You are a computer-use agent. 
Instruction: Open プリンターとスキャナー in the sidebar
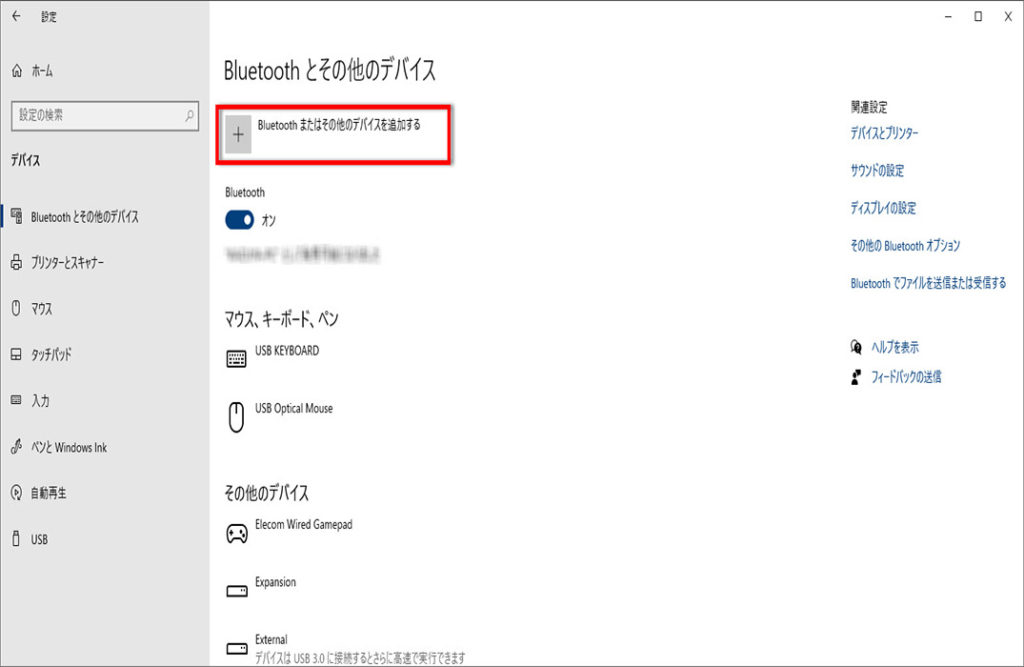[x=67, y=263]
